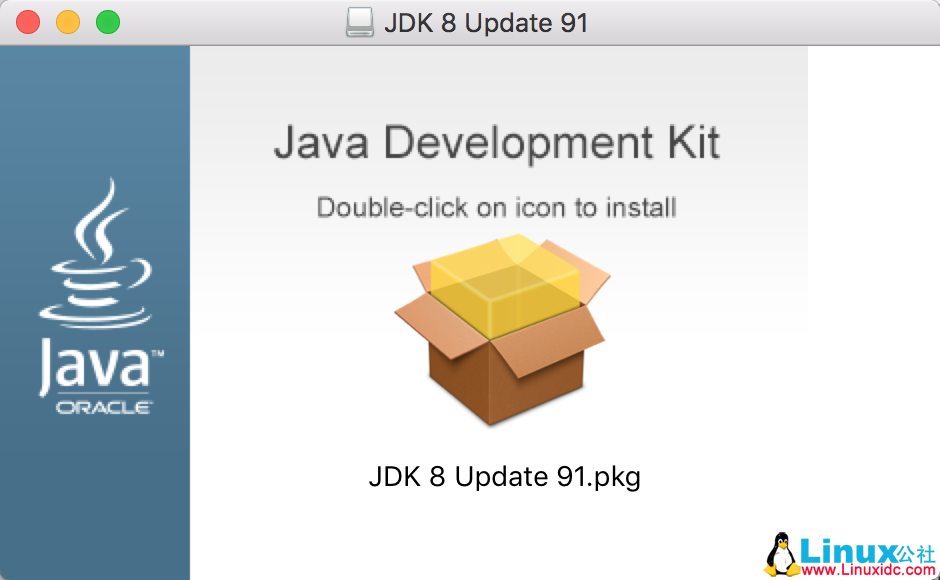Minimize window with the yellow button
The width and height of the screenshot is (940, 580).
(68, 22)
